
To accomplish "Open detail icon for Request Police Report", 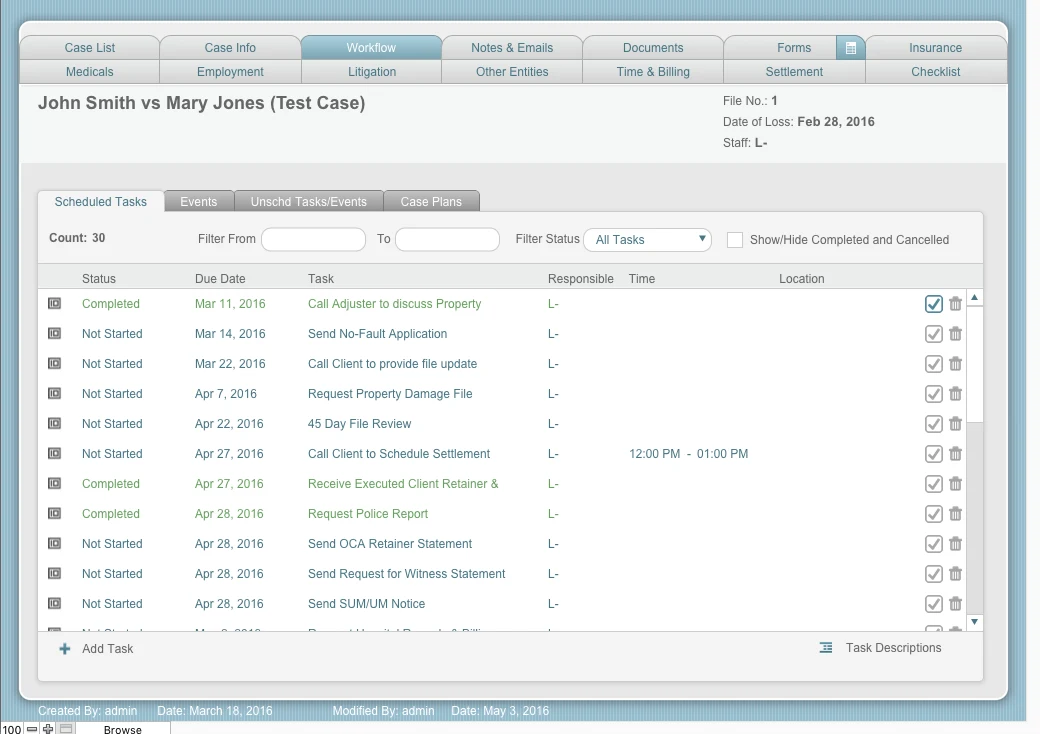I will pyautogui.click(x=54, y=513).
